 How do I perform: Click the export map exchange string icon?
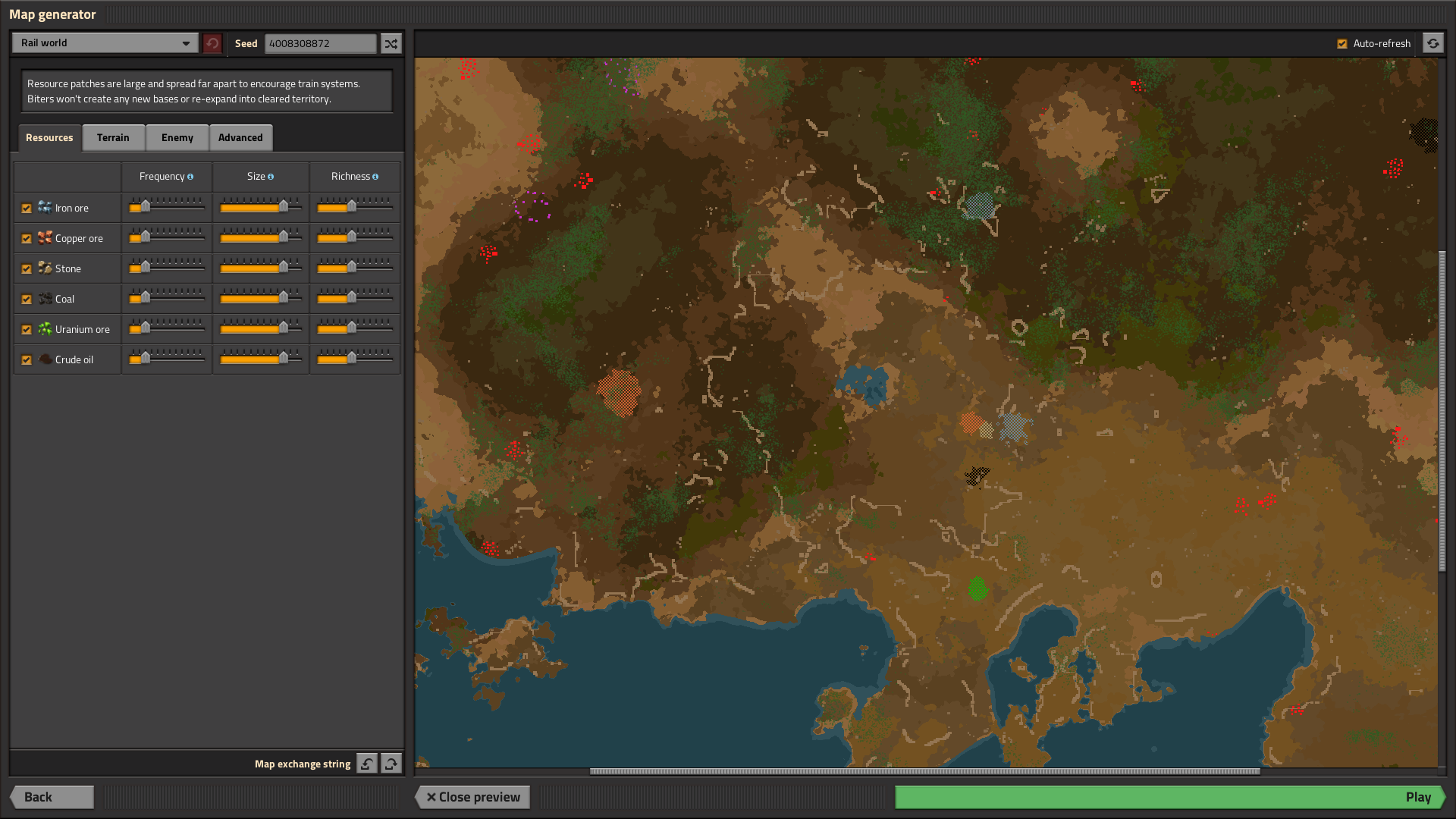(391, 764)
